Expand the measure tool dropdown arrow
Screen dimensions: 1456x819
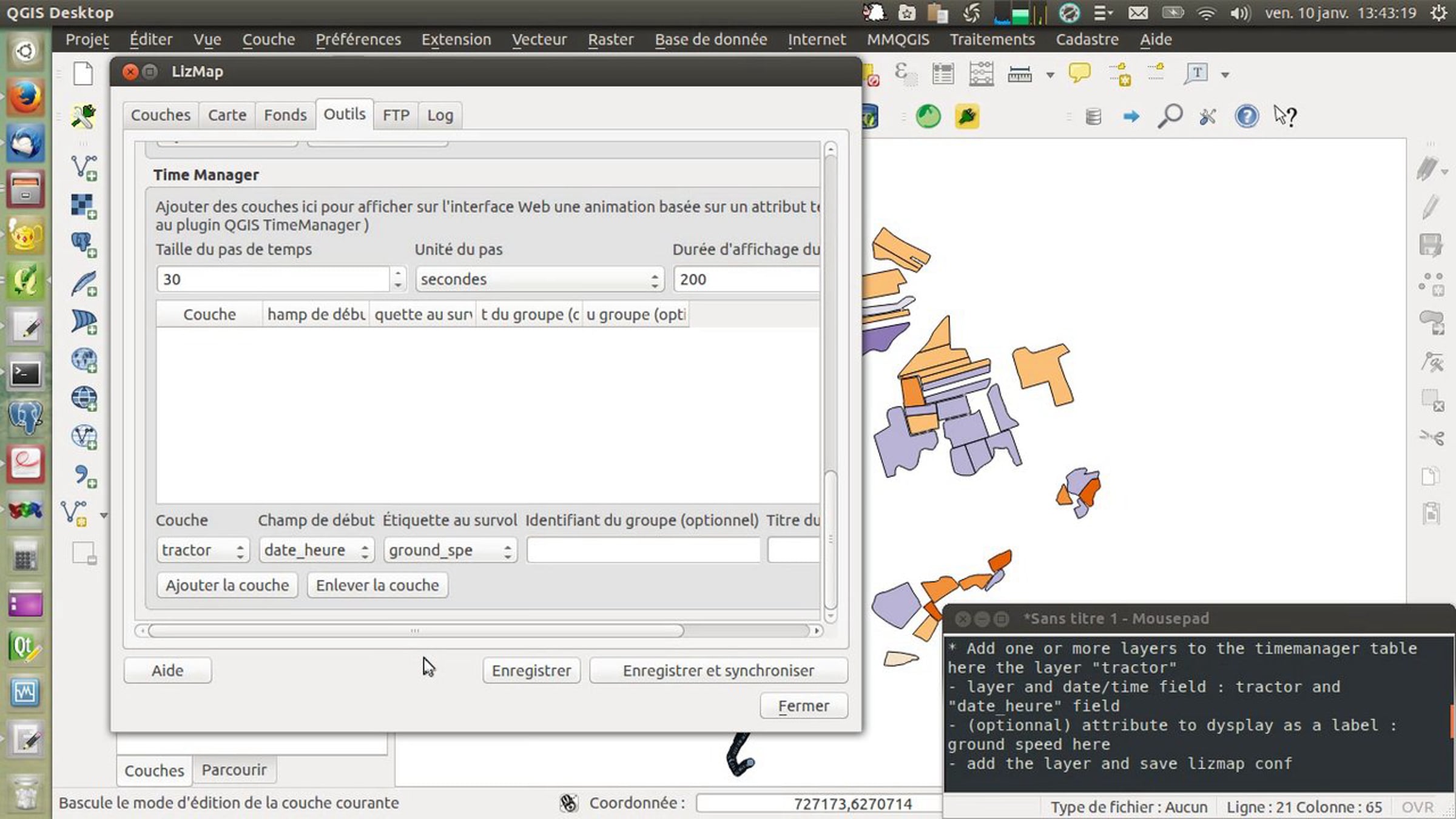[1050, 75]
